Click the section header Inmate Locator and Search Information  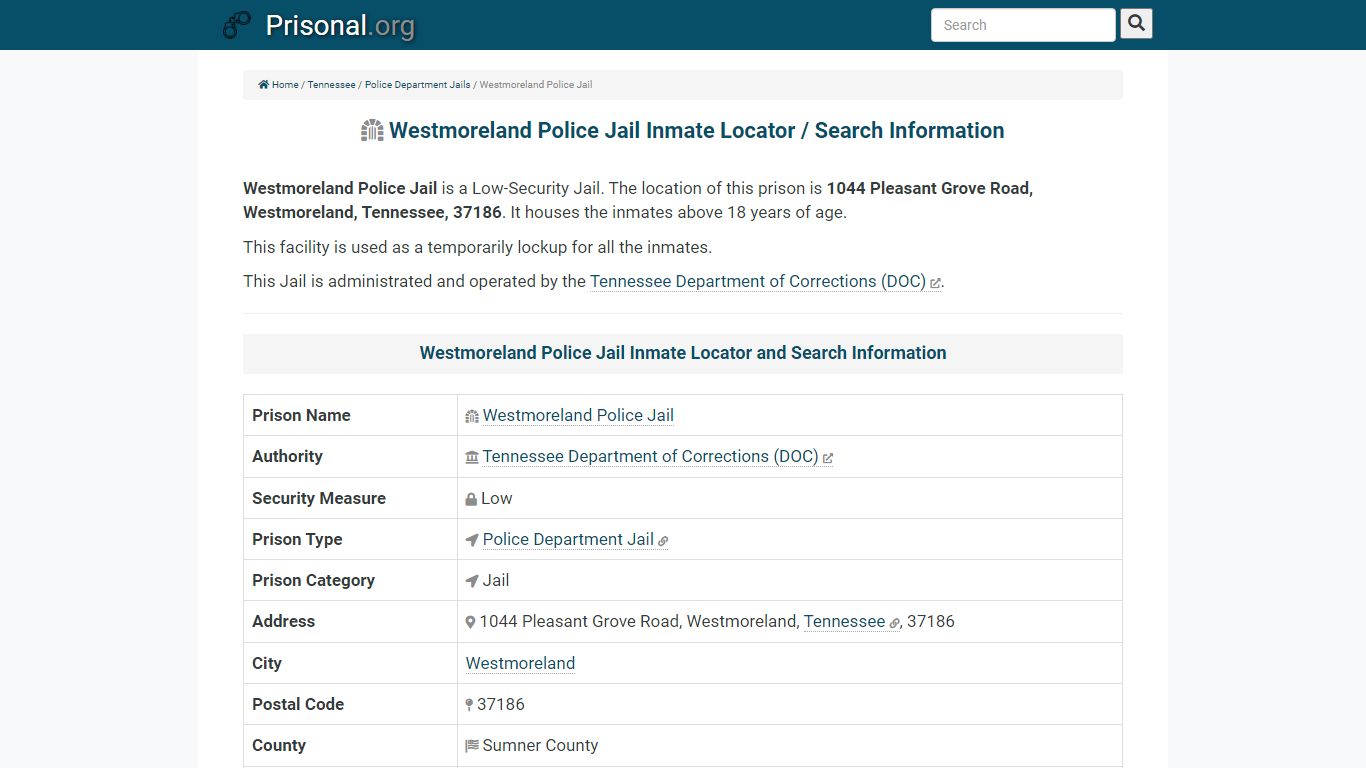point(683,353)
